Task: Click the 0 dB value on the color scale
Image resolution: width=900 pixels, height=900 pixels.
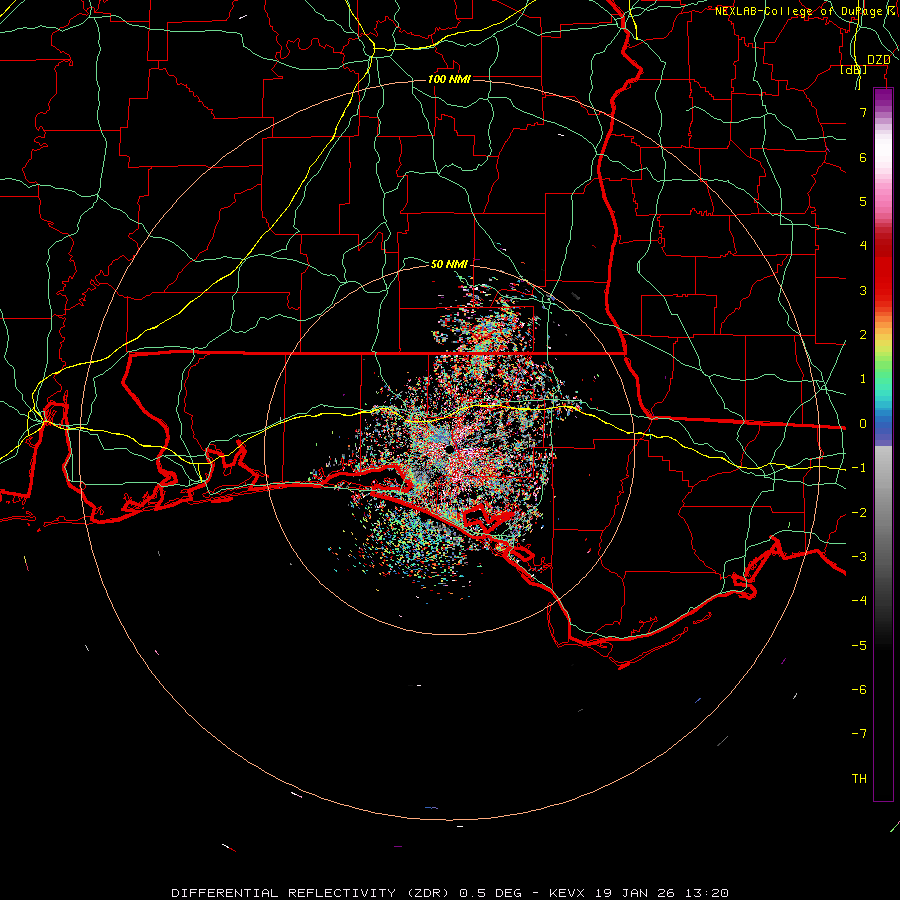Action: [863, 424]
